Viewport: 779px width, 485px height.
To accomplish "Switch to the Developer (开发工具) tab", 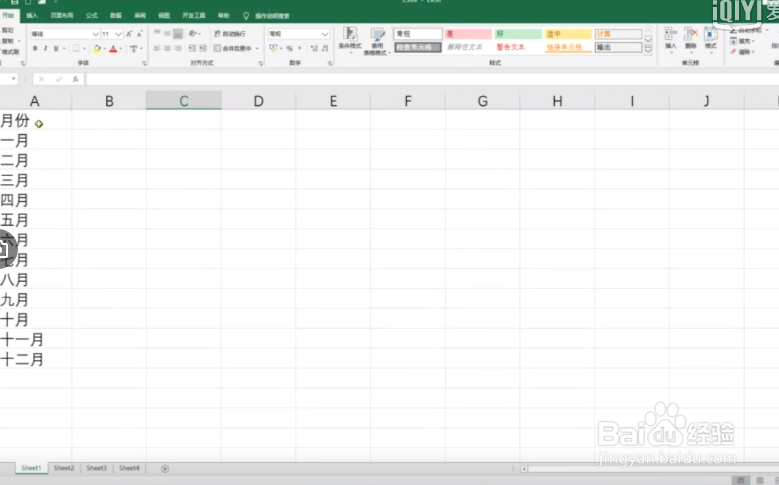I will tap(193, 15).
